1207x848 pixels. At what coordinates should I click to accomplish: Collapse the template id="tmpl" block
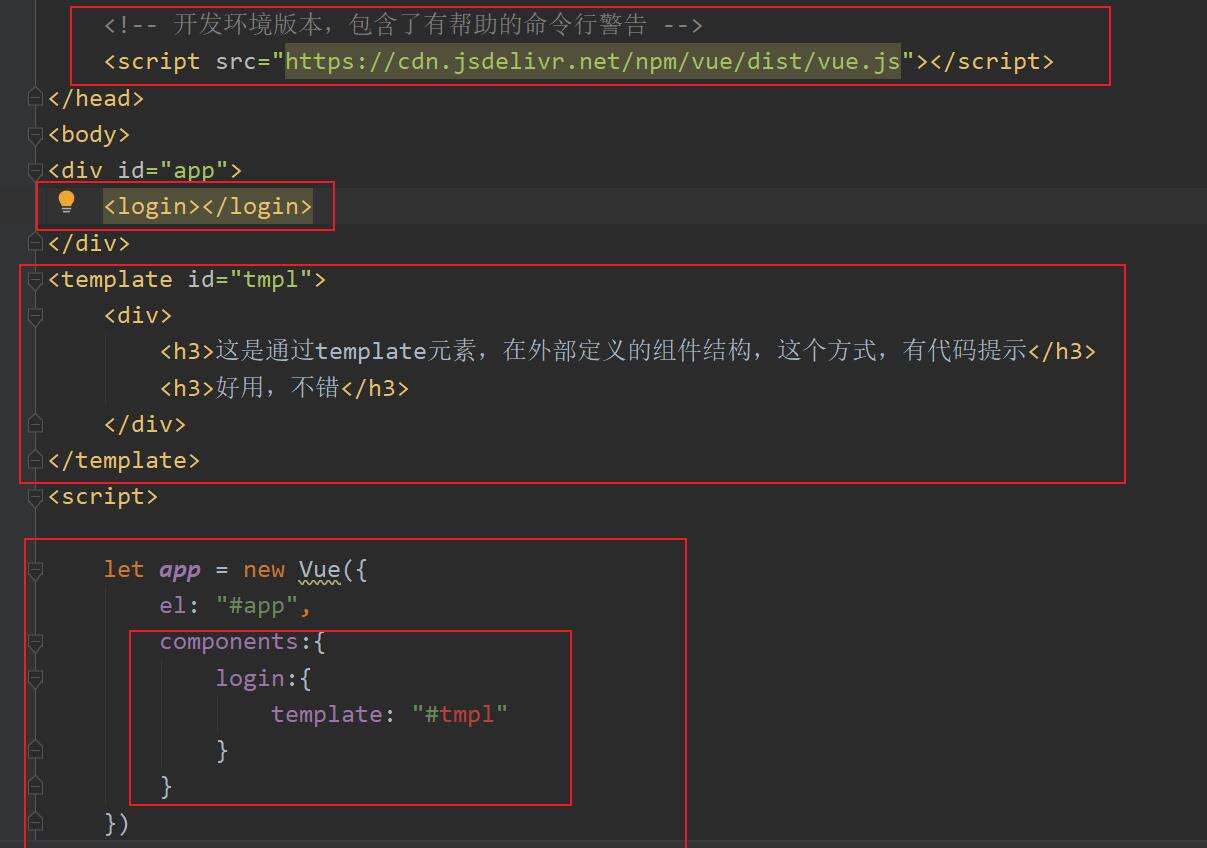(36, 280)
